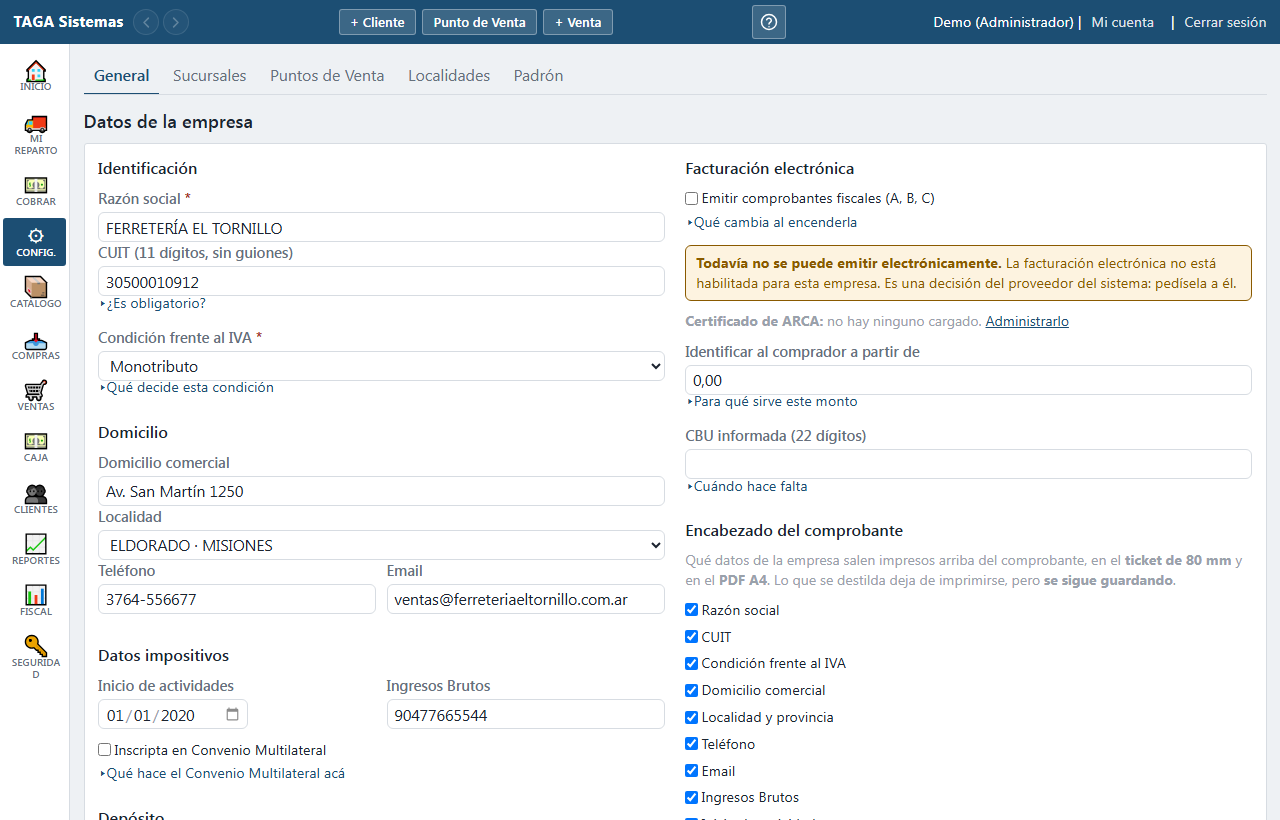Expand 'Qué cambia al encenderla'
1280x820 pixels.
(771, 222)
